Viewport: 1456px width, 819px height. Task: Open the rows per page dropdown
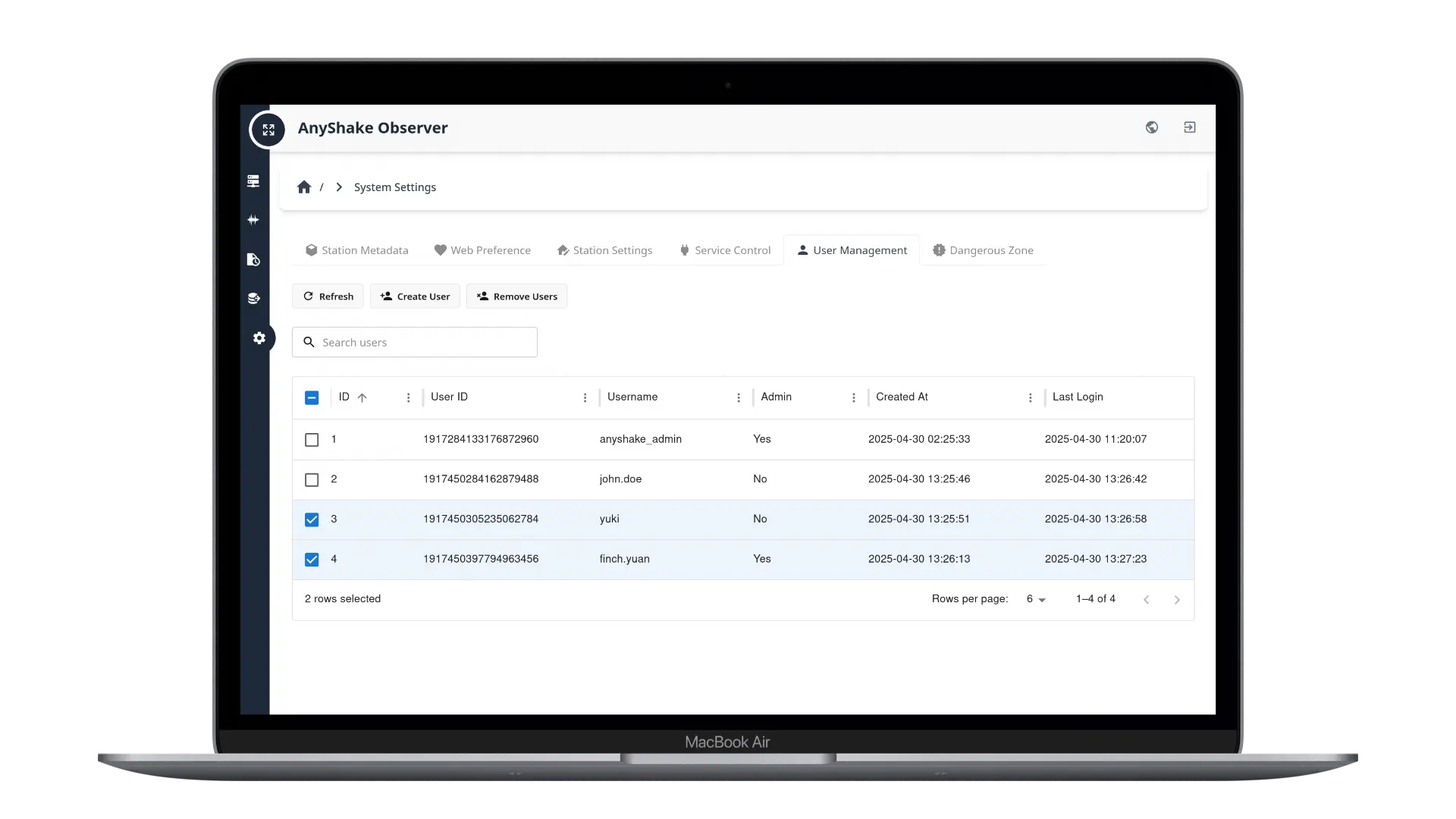click(1036, 599)
